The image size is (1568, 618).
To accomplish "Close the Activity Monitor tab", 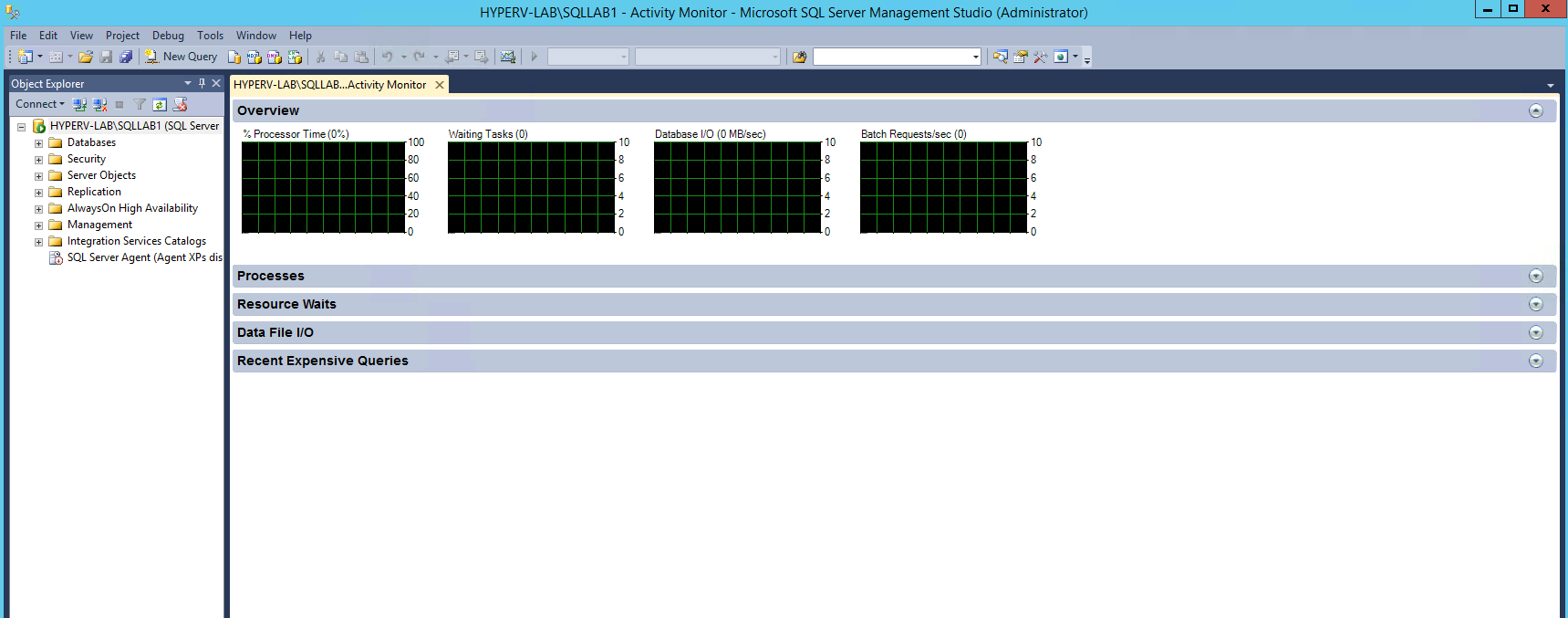I will 440,85.
